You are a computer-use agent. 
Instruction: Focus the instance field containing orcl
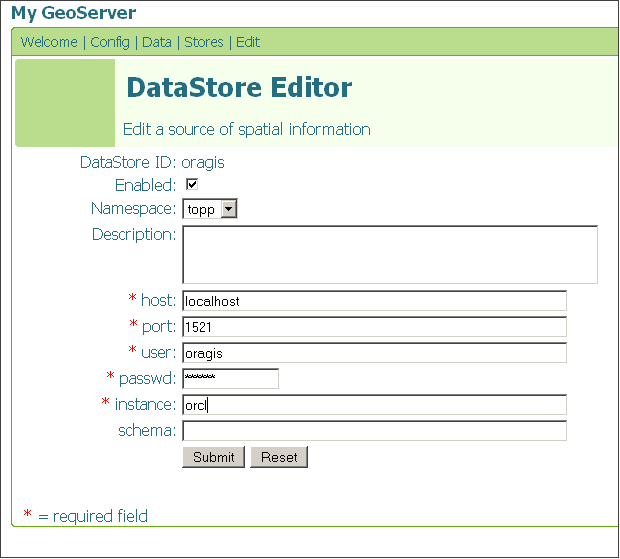374,405
